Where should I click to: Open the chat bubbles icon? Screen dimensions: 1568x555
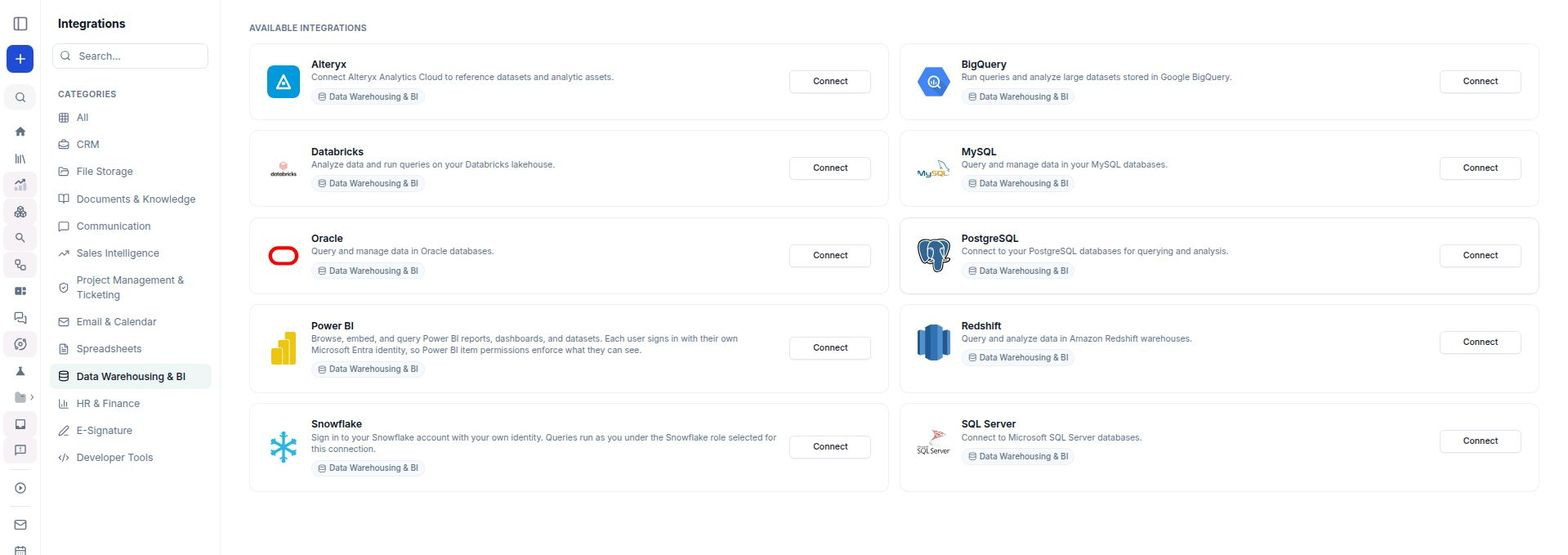click(20, 318)
